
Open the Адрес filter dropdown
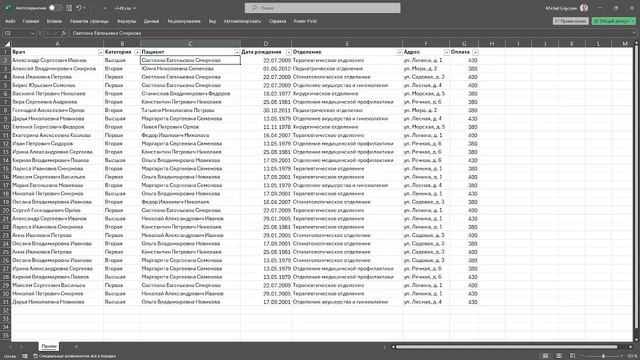pos(446,52)
